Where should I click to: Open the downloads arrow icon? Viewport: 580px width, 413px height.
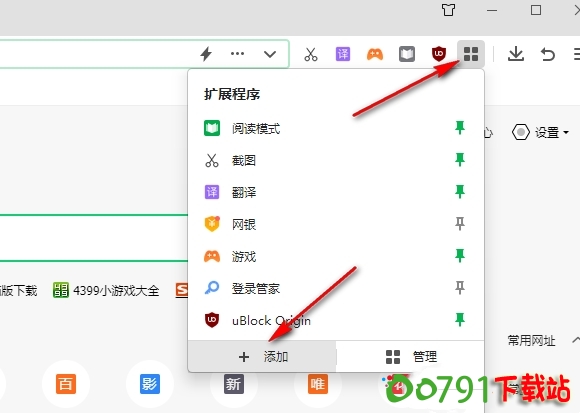tap(516, 54)
